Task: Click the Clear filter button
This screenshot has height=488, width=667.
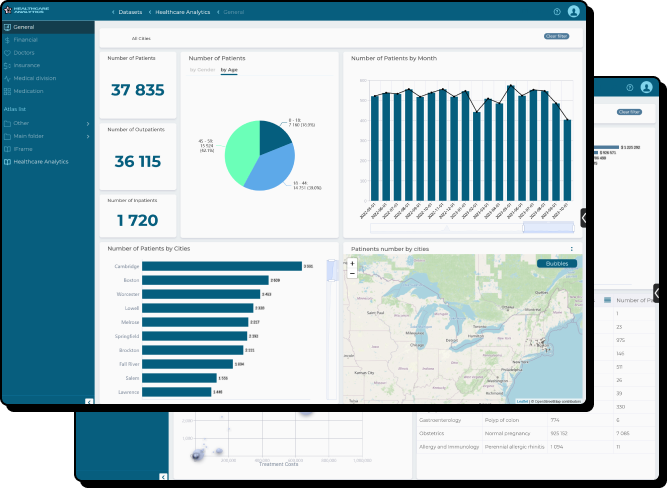Action: click(556, 36)
